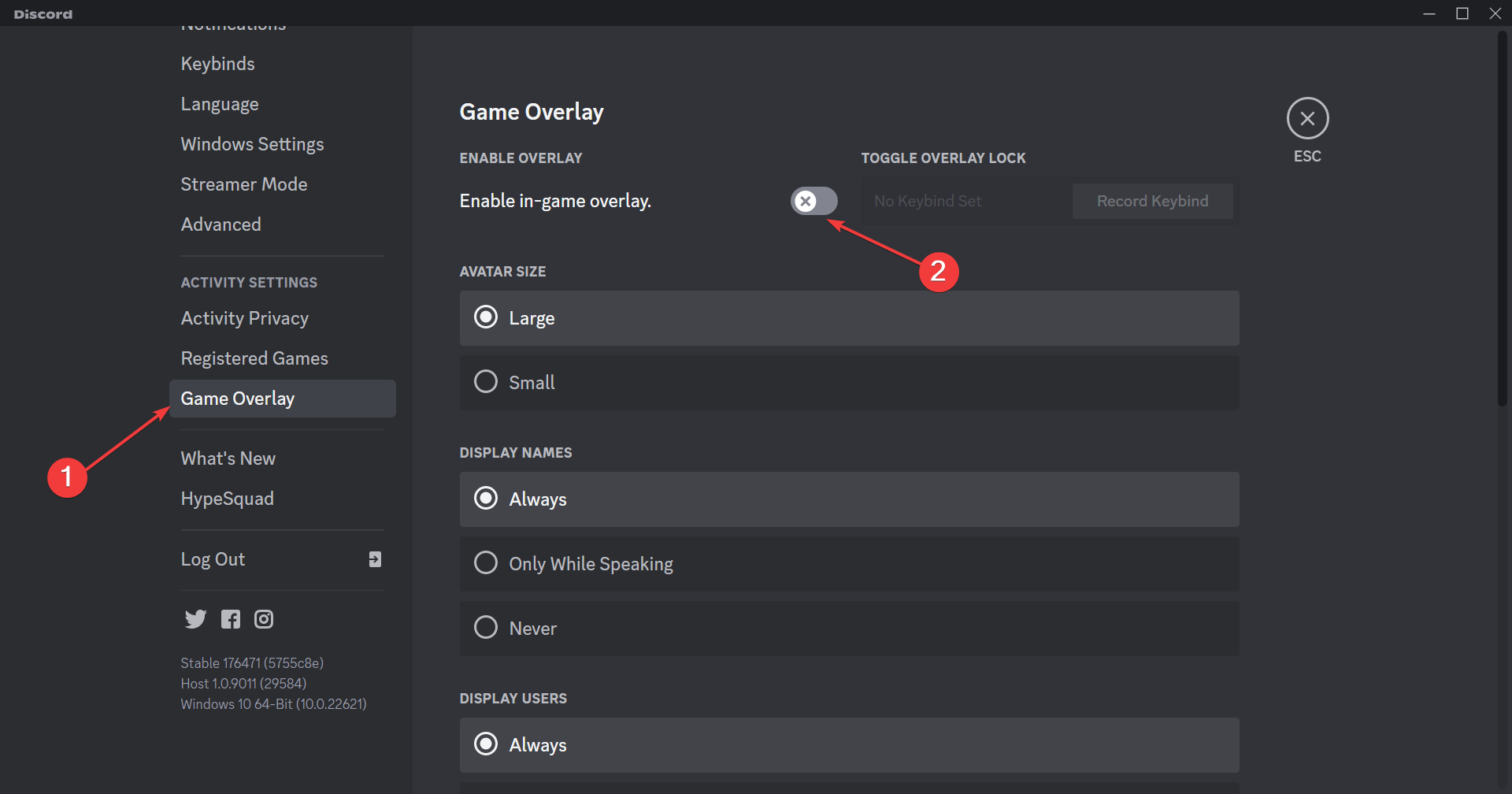This screenshot has height=794, width=1512.
Task: Click the Windows 10 64-Bit build line
Action: (273, 704)
